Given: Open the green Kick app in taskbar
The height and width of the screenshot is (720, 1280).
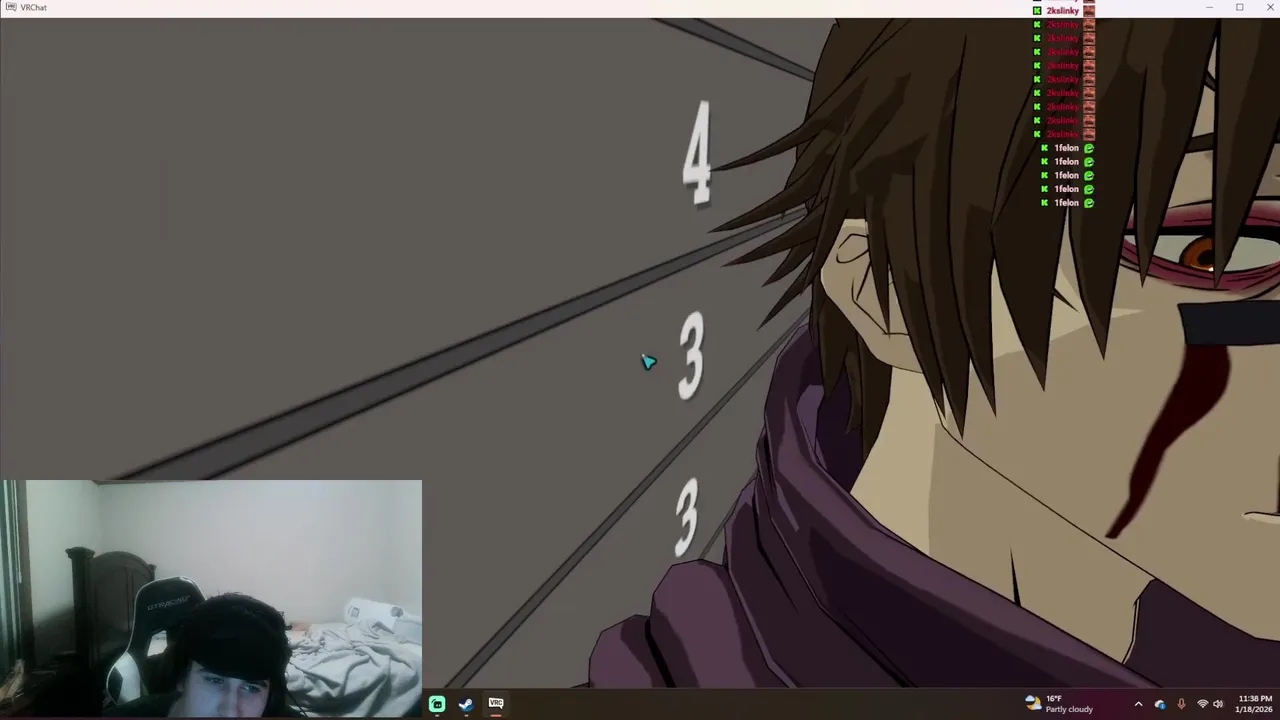Looking at the screenshot, I should coord(437,704).
